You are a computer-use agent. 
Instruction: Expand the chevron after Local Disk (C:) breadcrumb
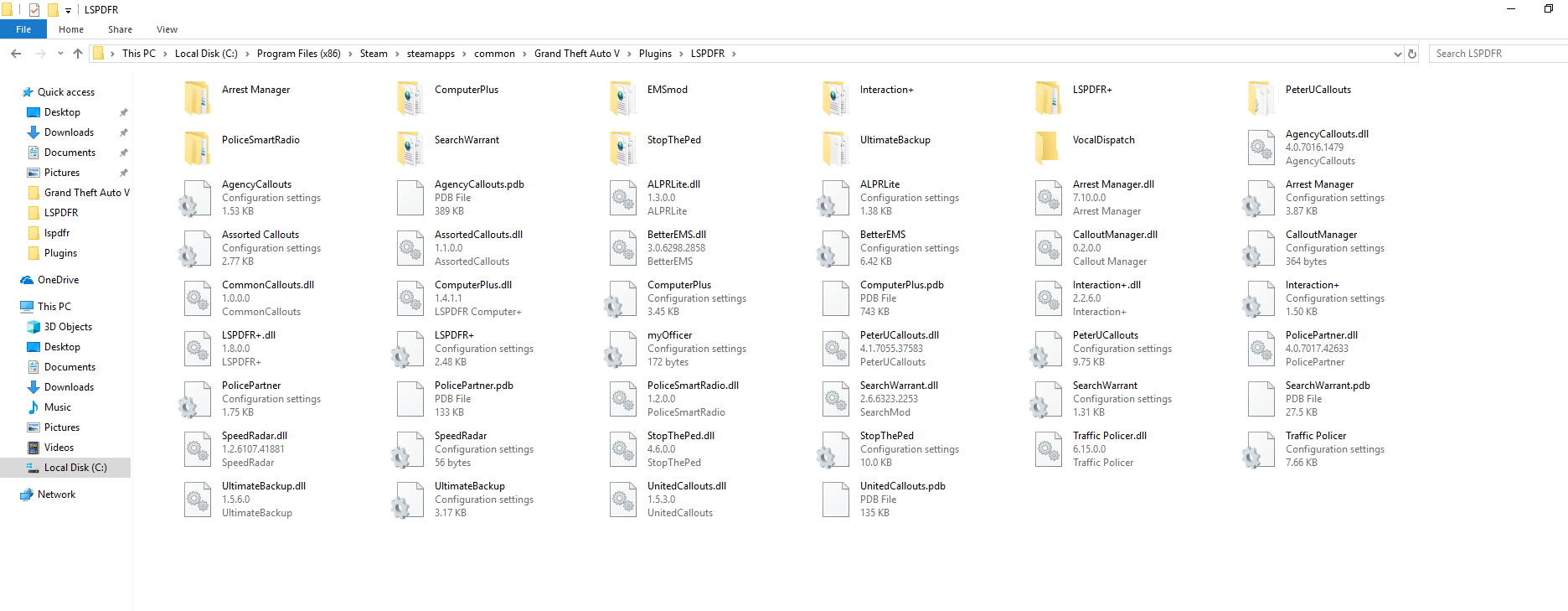point(247,54)
